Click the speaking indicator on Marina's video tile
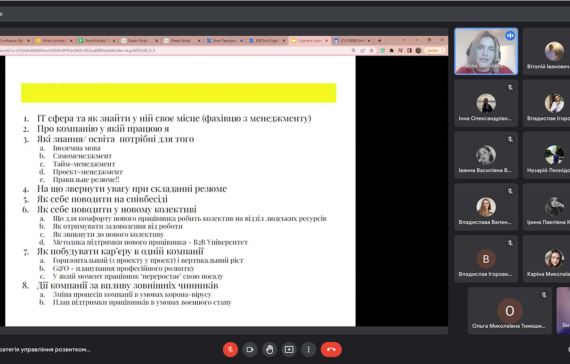The height and width of the screenshot is (364, 570). tap(510, 36)
